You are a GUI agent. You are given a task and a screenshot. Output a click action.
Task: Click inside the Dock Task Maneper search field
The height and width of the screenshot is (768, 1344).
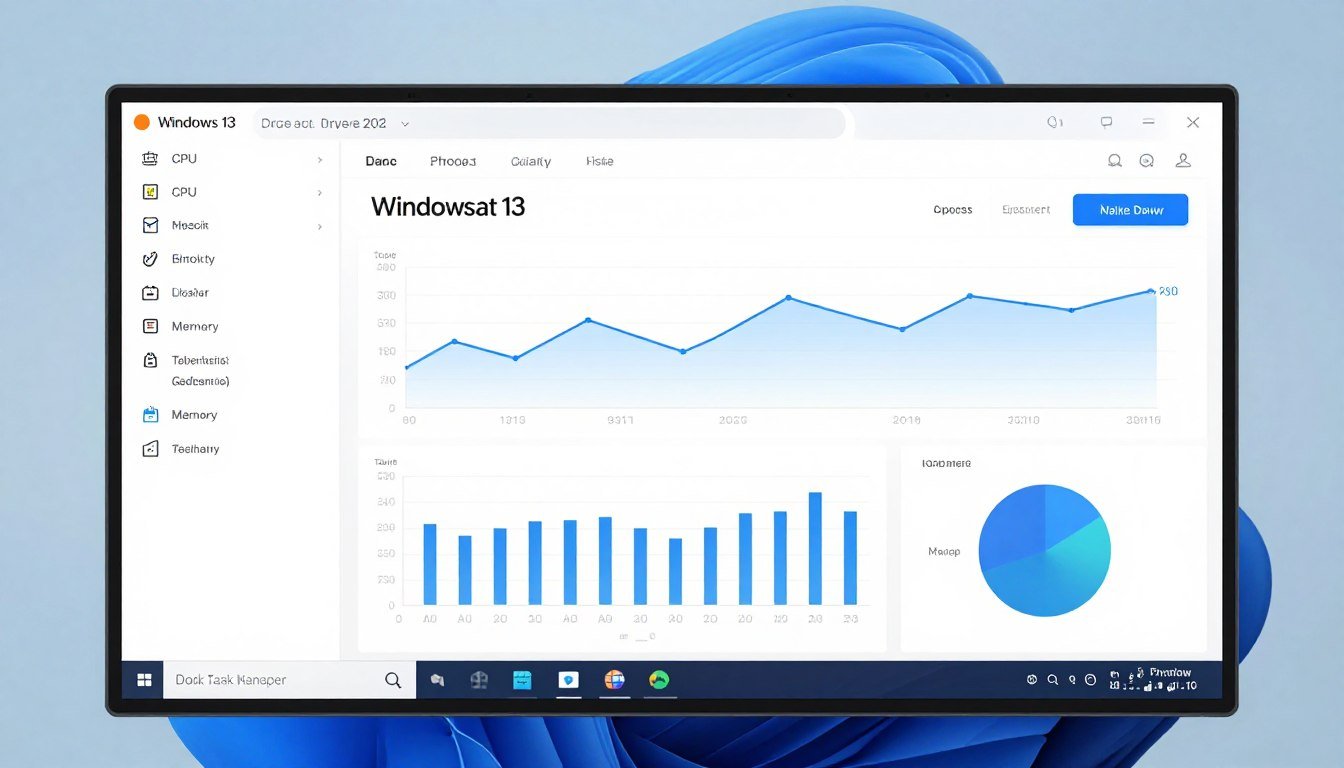(x=270, y=679)
